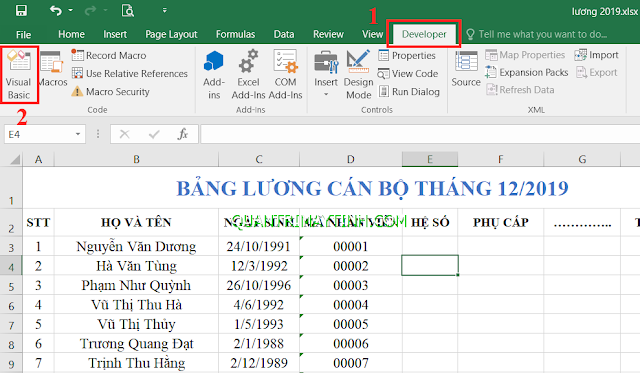Toggle Use Relative References
The width and height of the screenshot is (640, 373).
pyautogui.click(x=129, y=73)
